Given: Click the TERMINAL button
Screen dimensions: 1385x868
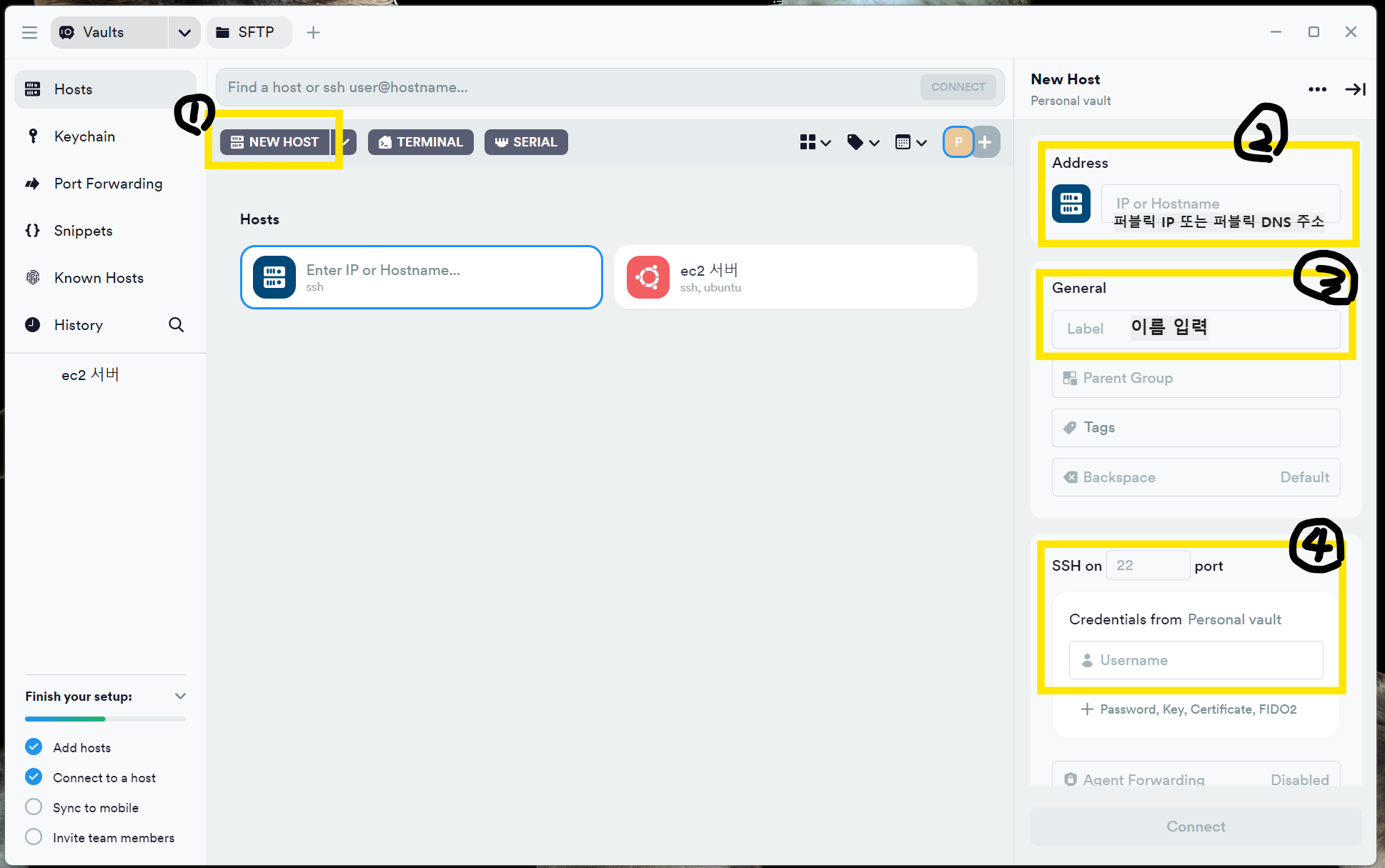Looking at the screenshot, I should click(x=421, y=142).
